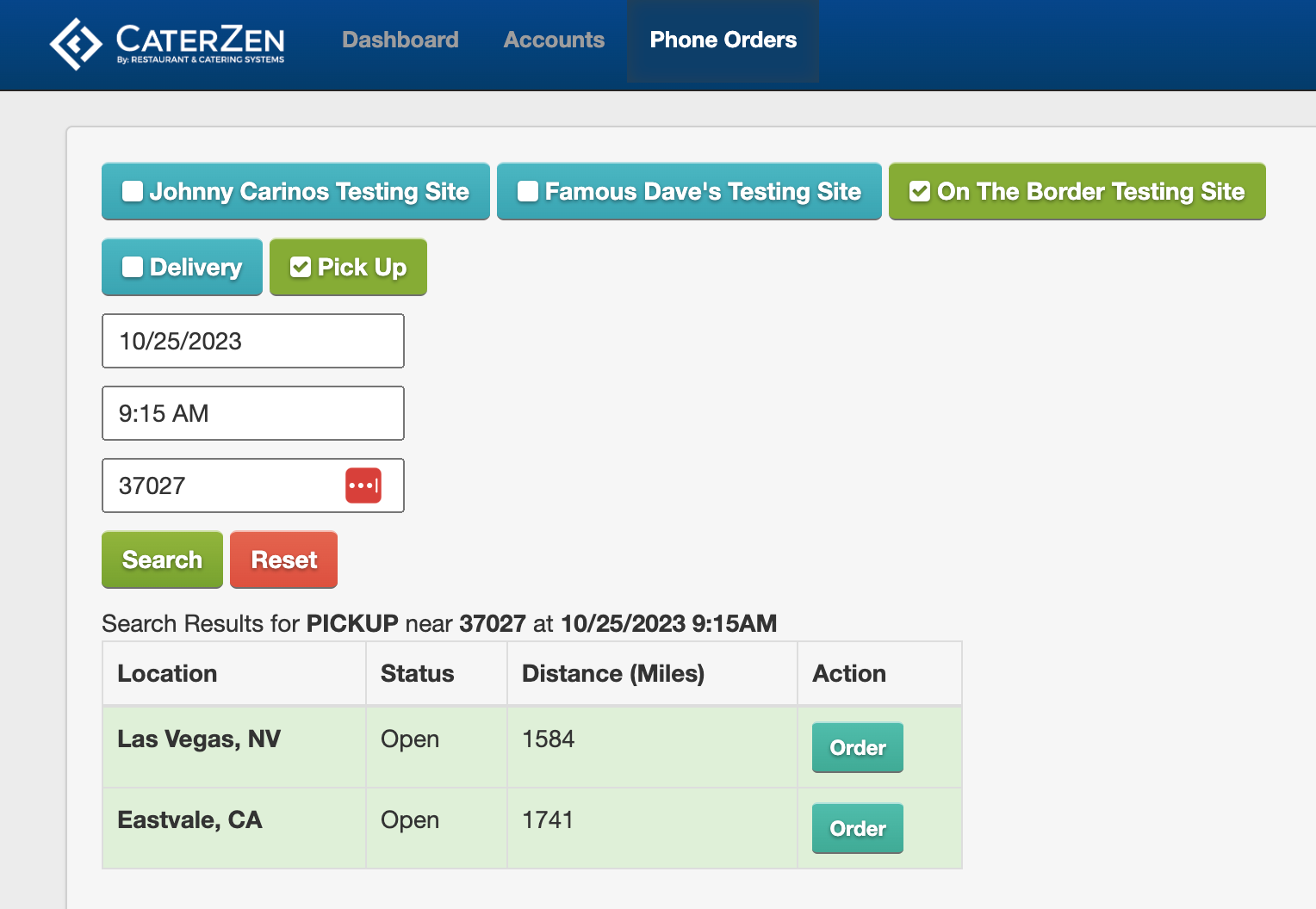Click Order for Eastvale, CA
Image resolution: width=1316 pixels, height=909 pixels.
pyautogui.click(x=858, y=828)
